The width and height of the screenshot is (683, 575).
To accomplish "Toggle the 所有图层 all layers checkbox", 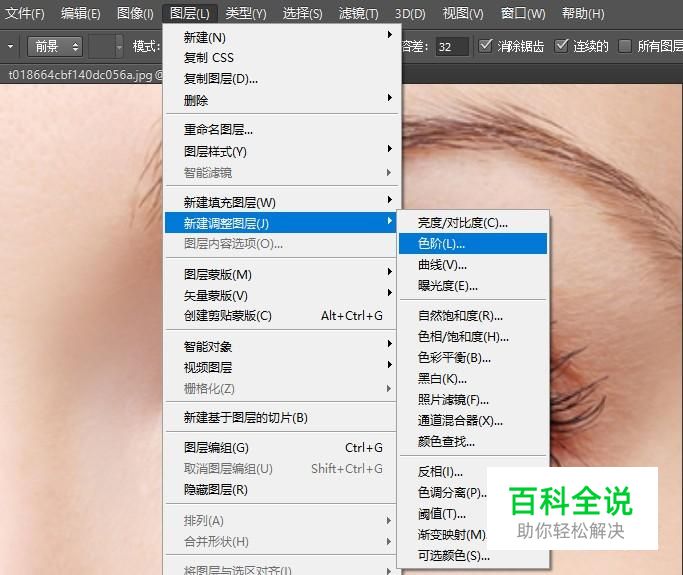I will [625, 46].
